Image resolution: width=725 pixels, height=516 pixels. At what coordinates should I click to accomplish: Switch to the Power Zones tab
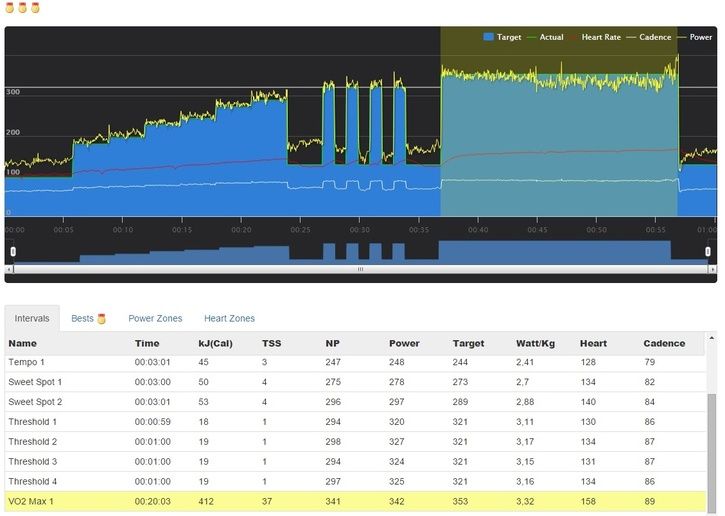coord(155,319)
